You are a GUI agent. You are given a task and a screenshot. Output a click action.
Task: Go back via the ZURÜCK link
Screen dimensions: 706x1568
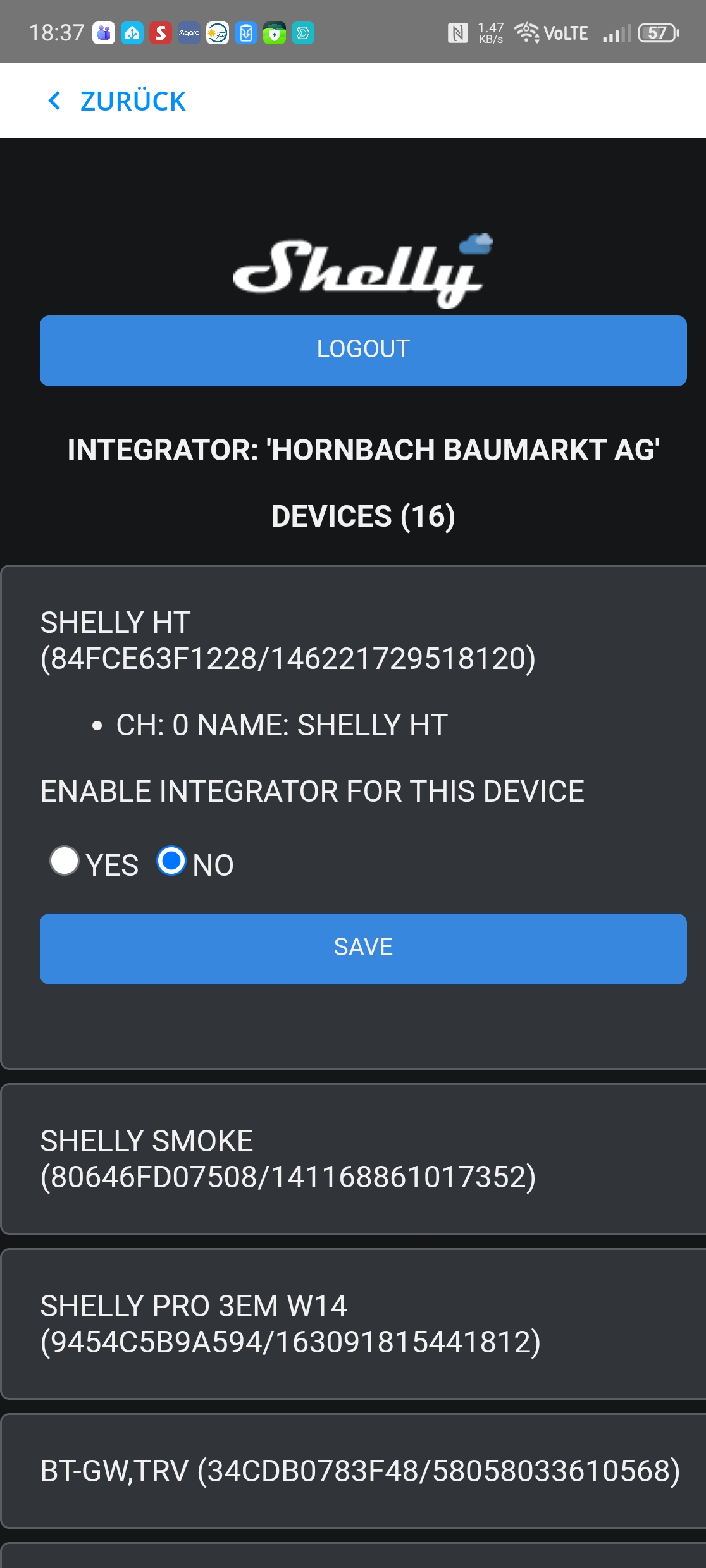(133, 101)
